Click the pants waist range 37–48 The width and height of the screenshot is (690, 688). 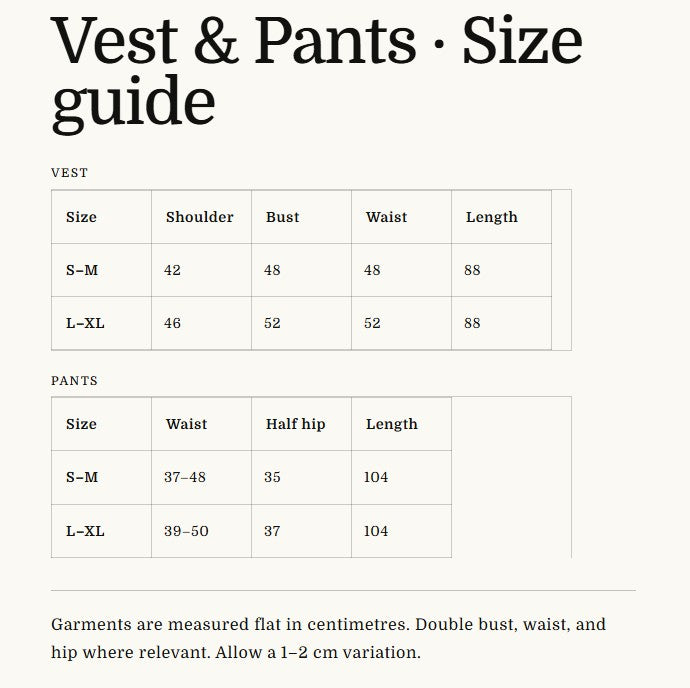tap(185, 477)
